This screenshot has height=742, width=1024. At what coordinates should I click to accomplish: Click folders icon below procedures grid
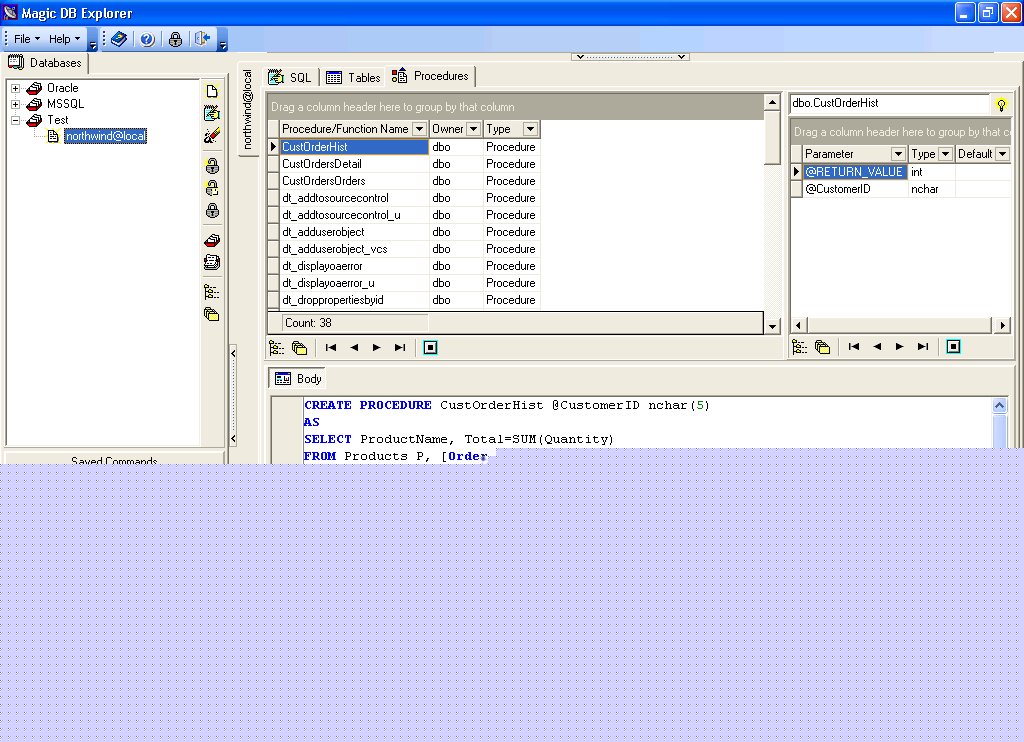[x=299, y=347]
